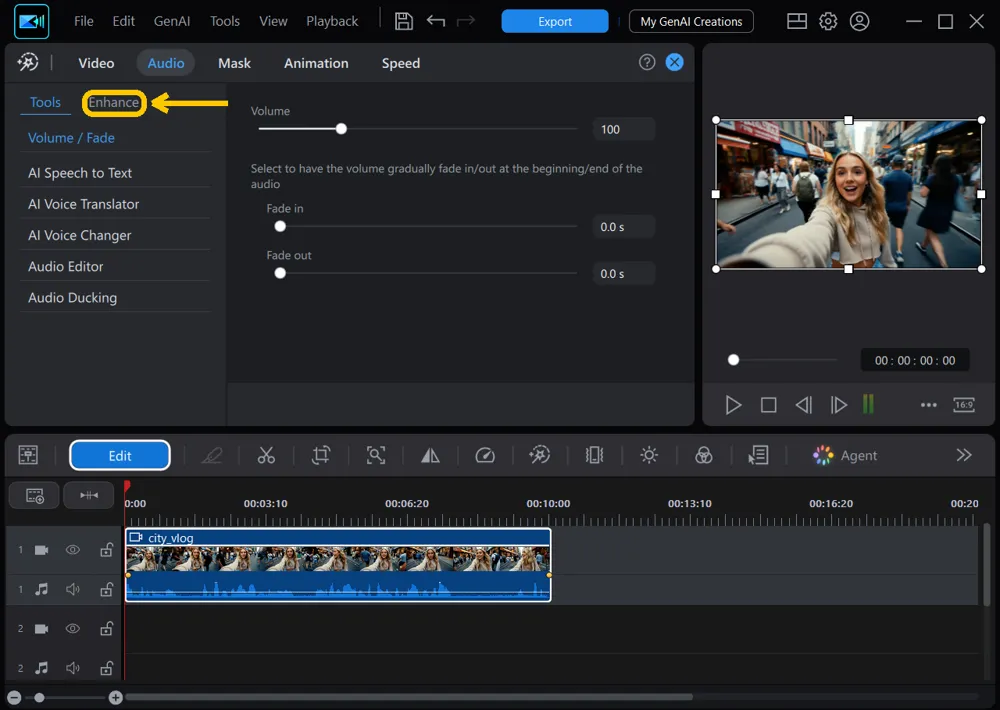1000x710 pixels.
Task: Select Volume / Fade tool
Action: coord(71,138)
